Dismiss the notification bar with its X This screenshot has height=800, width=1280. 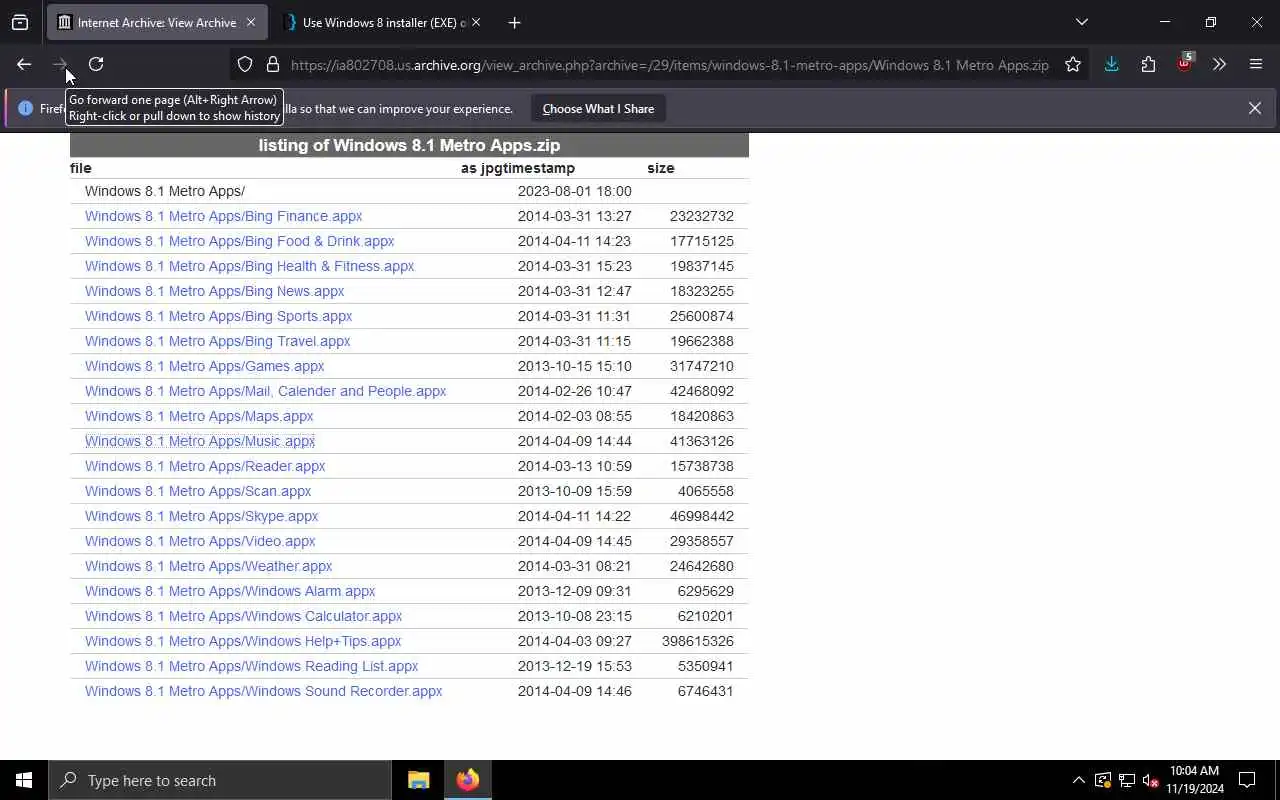(1254, 108)
